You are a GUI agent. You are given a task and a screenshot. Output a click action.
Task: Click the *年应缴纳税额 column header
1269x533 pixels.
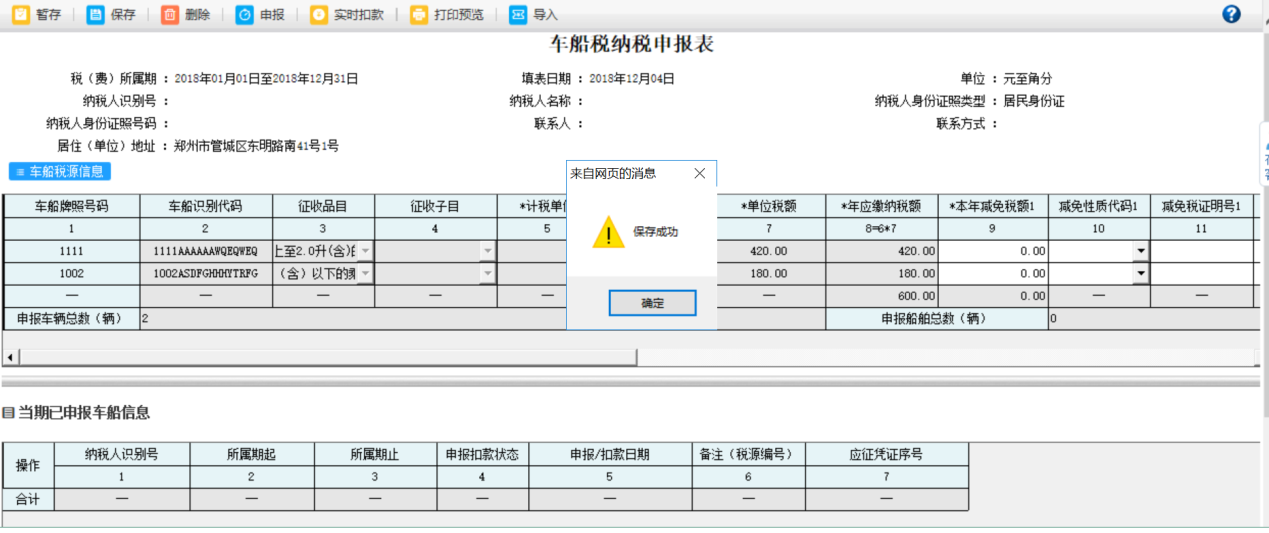pyautogui.click(x=882, y=206)
